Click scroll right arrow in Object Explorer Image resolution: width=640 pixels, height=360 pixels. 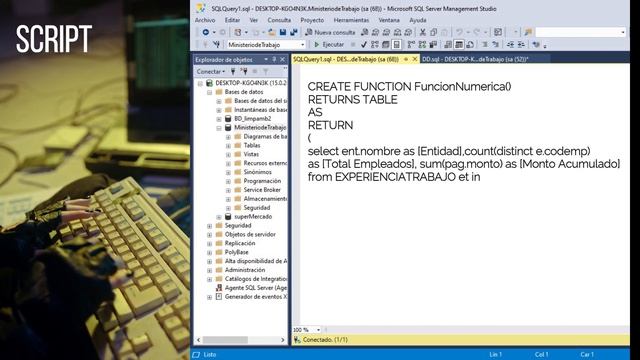[282, 340]
